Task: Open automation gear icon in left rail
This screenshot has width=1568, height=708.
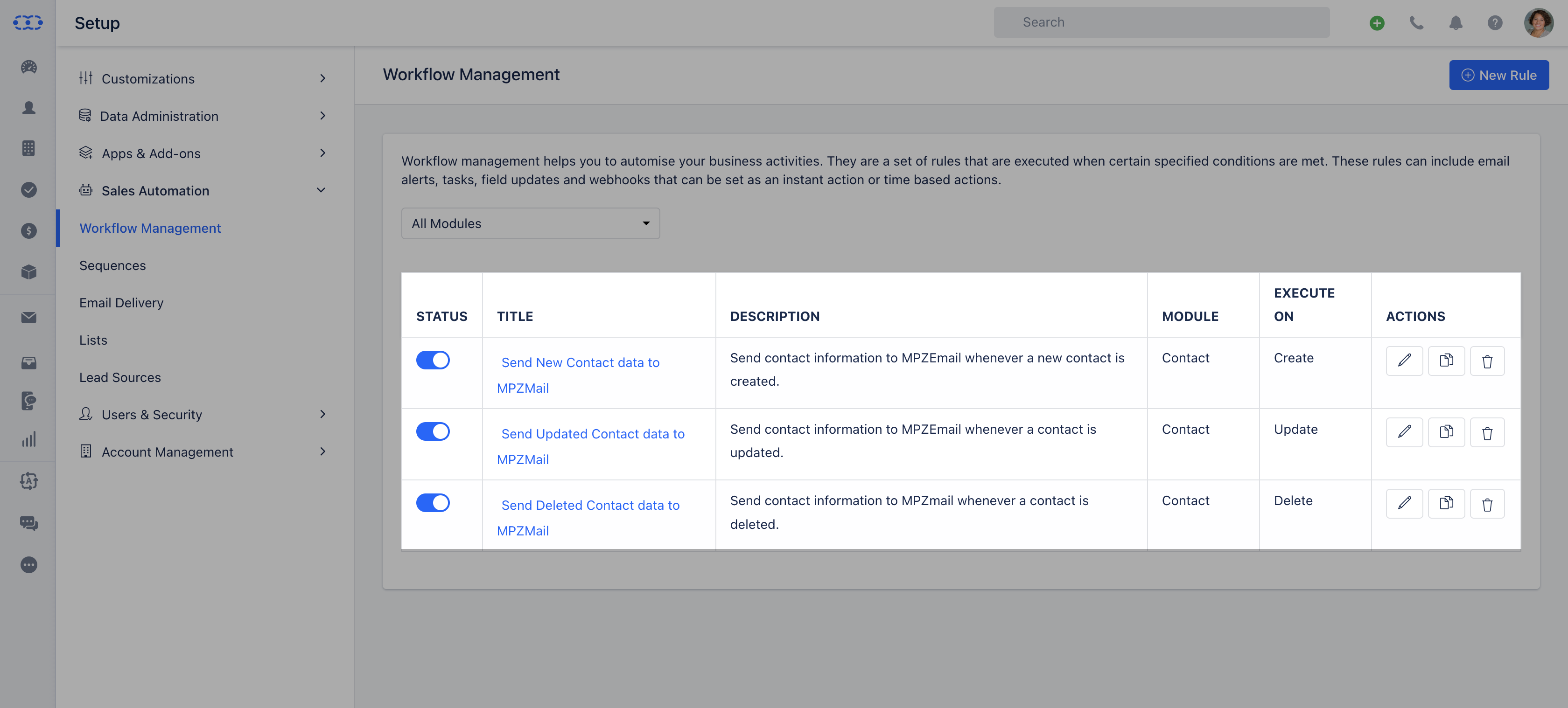Action: tap(28, 481)
